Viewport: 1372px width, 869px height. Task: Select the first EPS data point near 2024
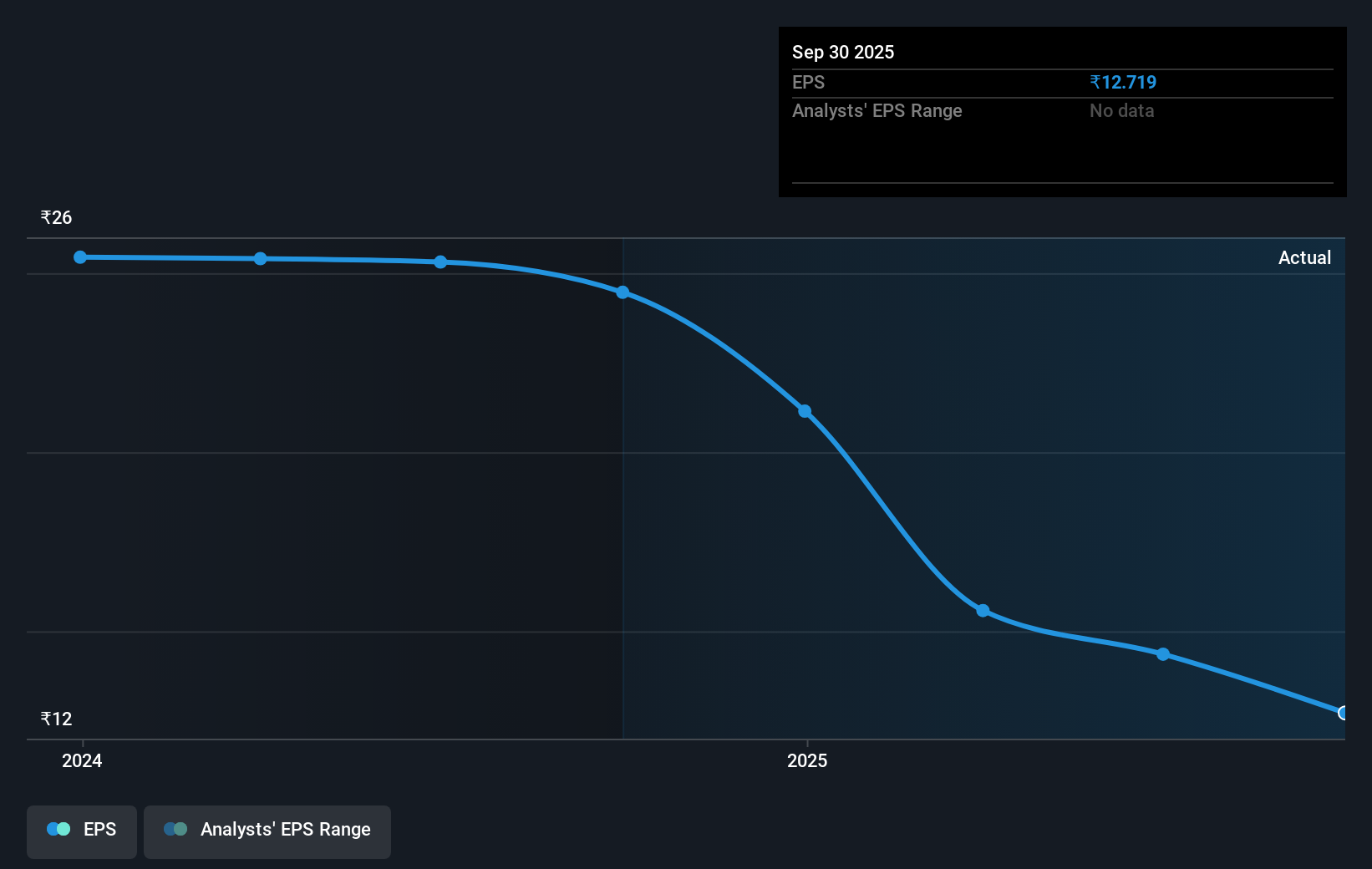[79, 257]
